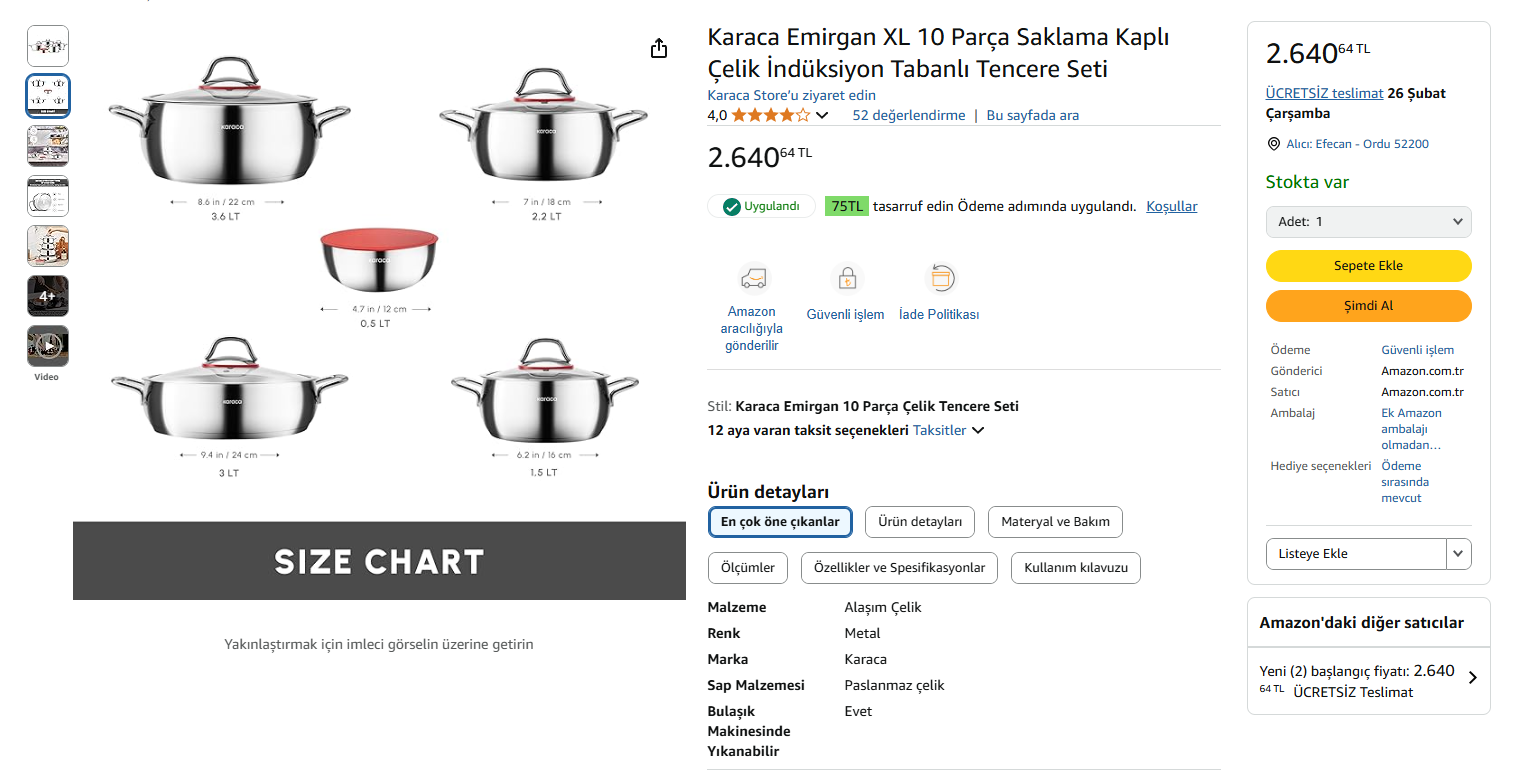Open the Koşullar link
Image resolution: width=1513 pixels, height=770 pixels.
[1171, 206]
